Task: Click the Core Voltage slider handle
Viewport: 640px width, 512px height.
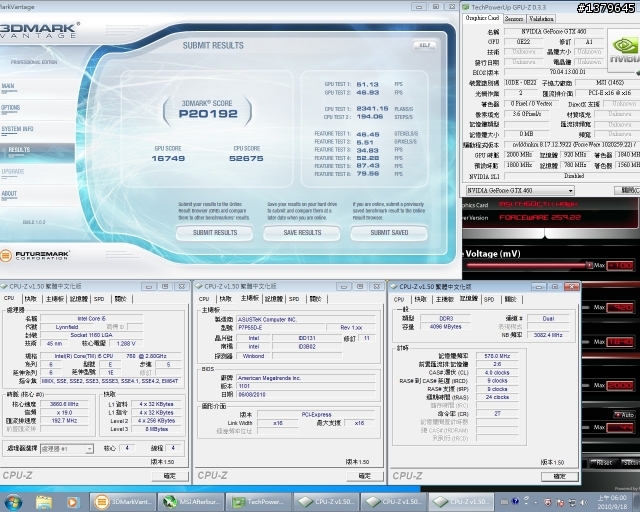Action: click(589, 265)
